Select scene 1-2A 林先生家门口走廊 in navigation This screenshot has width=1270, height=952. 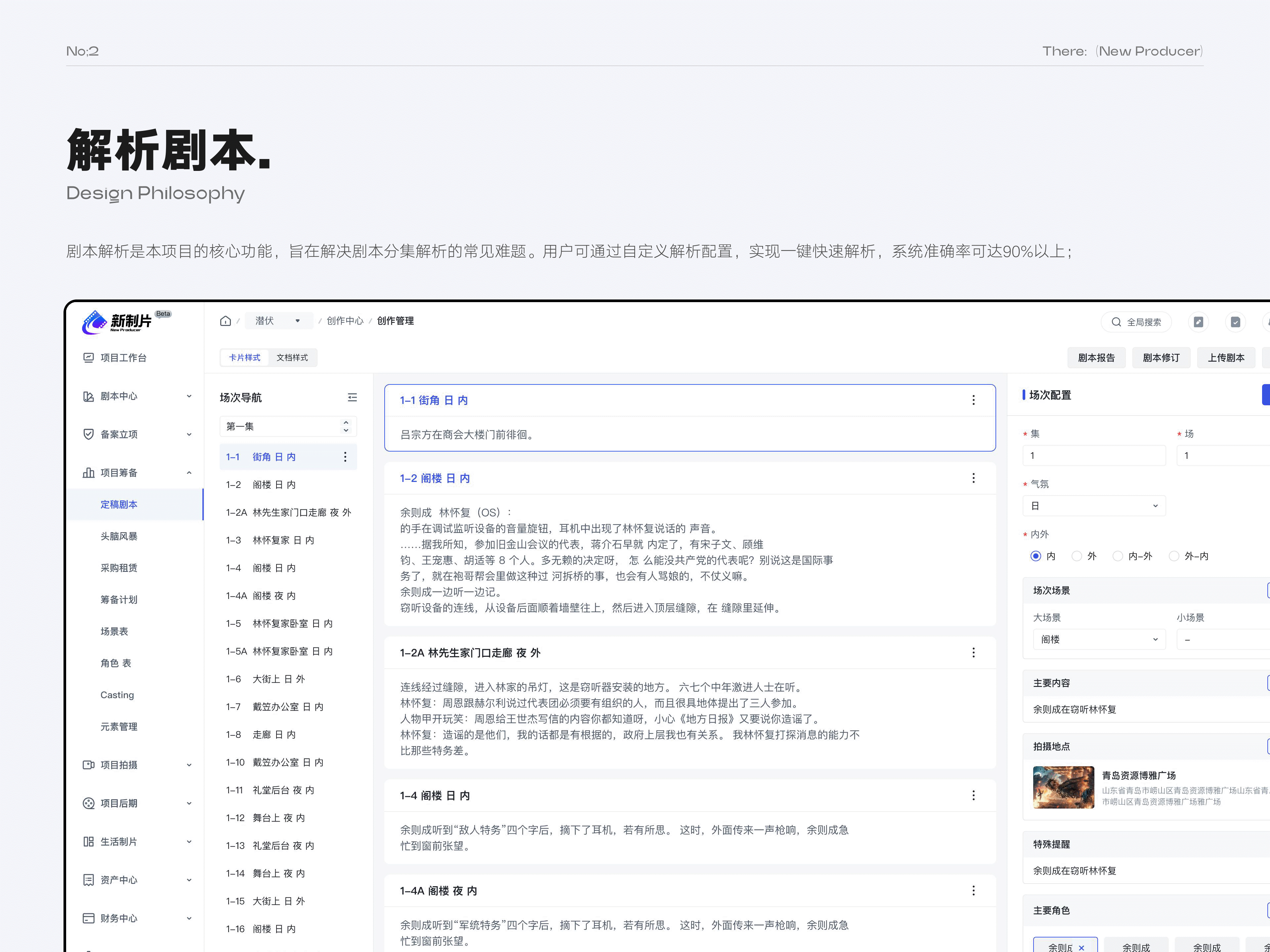pyautogui.click(x=288, y=512)
